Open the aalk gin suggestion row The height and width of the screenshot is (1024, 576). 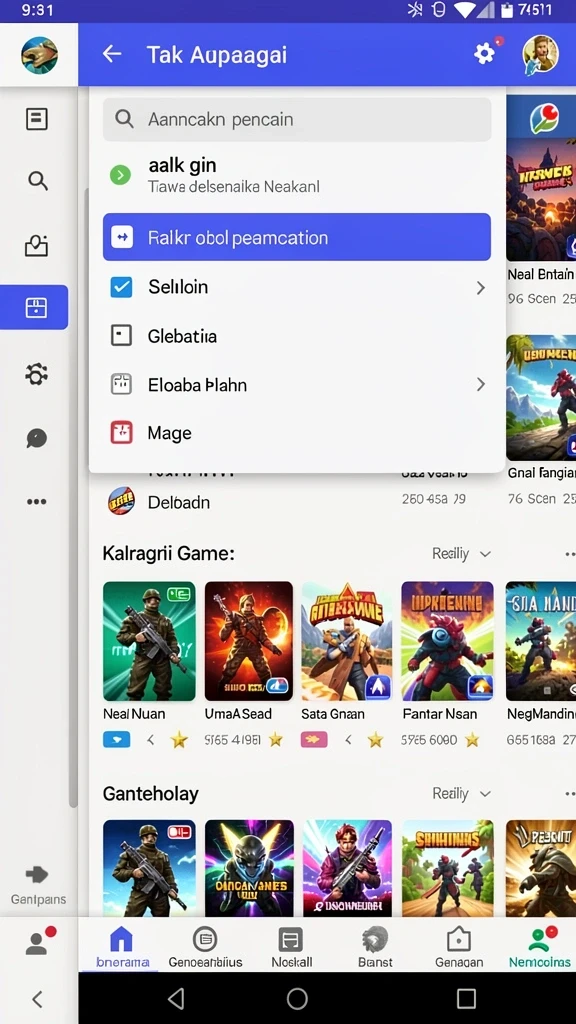click(x=296, y=175)
